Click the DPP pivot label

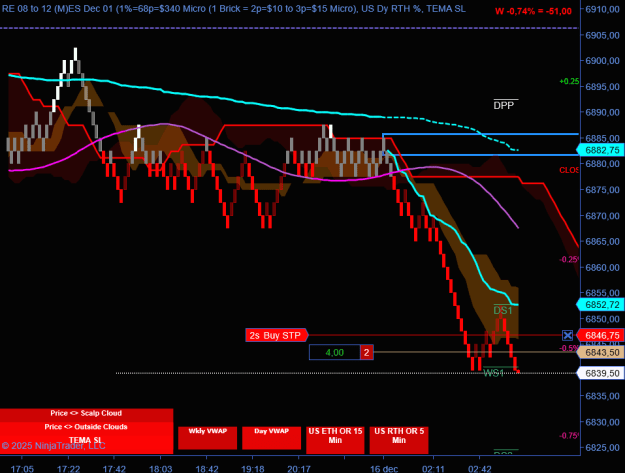pos(504,105)
